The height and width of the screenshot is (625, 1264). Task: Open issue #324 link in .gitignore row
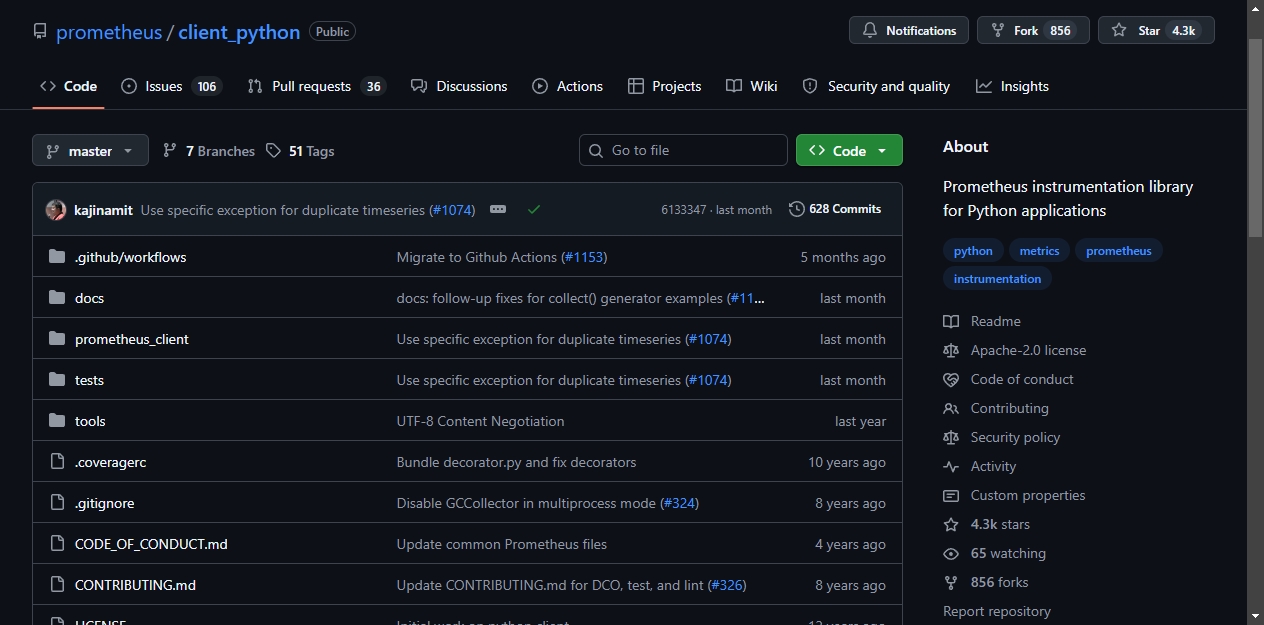679,503
